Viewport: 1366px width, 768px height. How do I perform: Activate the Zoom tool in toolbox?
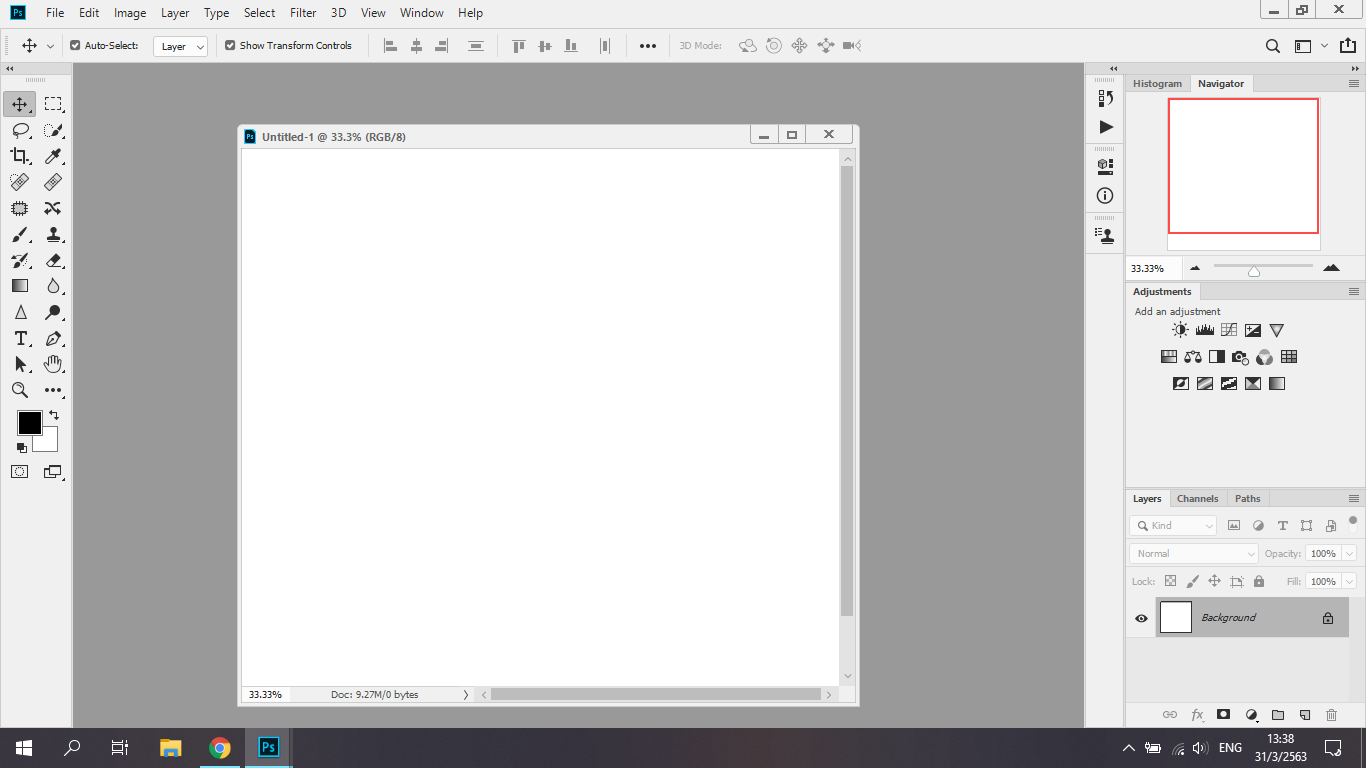coord(20,390)
